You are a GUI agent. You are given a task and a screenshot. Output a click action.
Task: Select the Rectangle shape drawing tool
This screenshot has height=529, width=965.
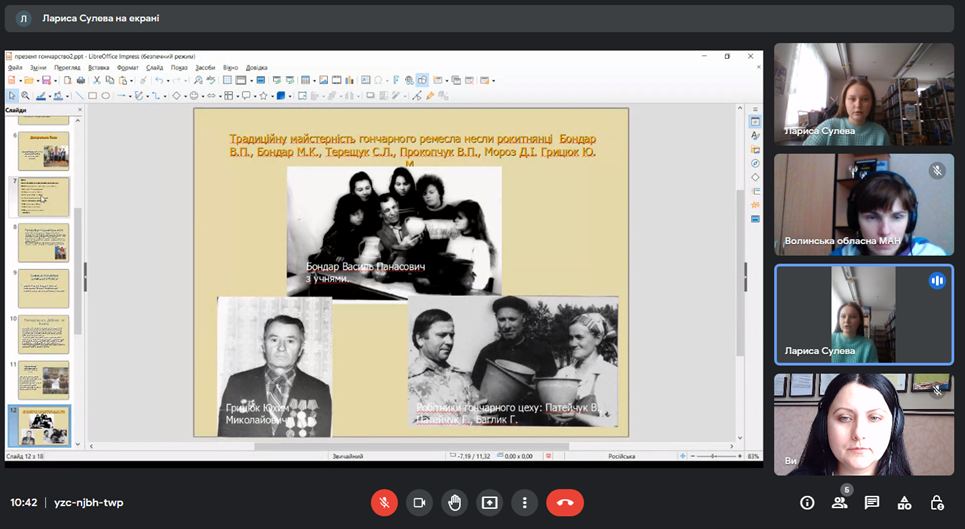pos(92,96)
